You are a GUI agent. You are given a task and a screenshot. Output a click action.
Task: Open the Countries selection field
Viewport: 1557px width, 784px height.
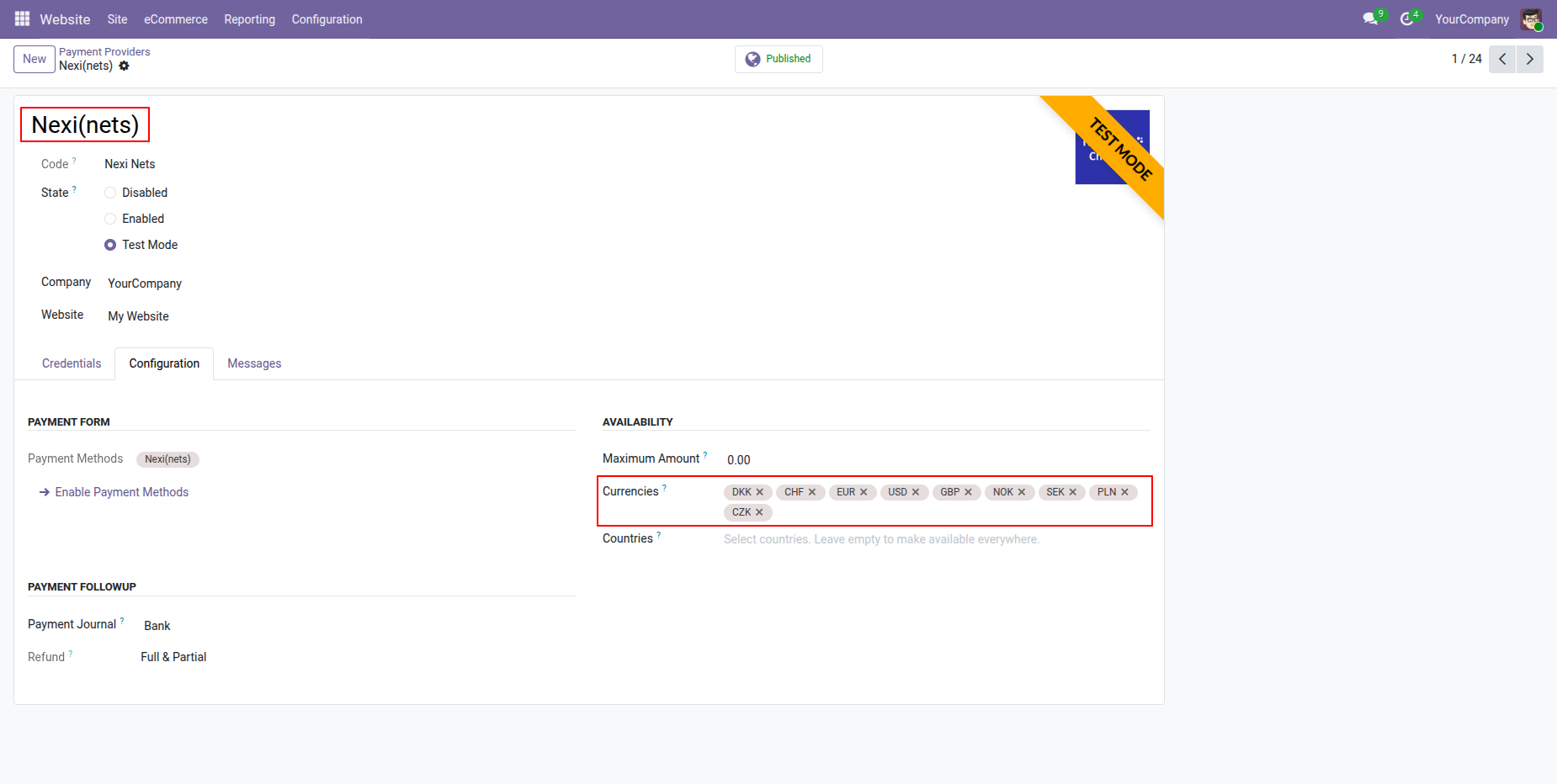[x=937, y=539]
